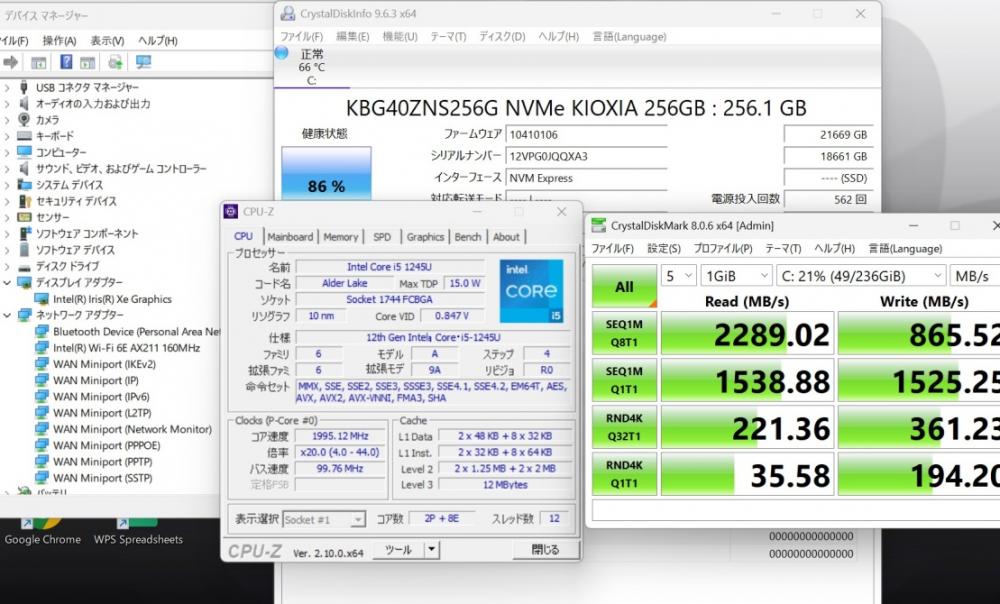Click the 86 % health status button

click(x=327, y=173)
